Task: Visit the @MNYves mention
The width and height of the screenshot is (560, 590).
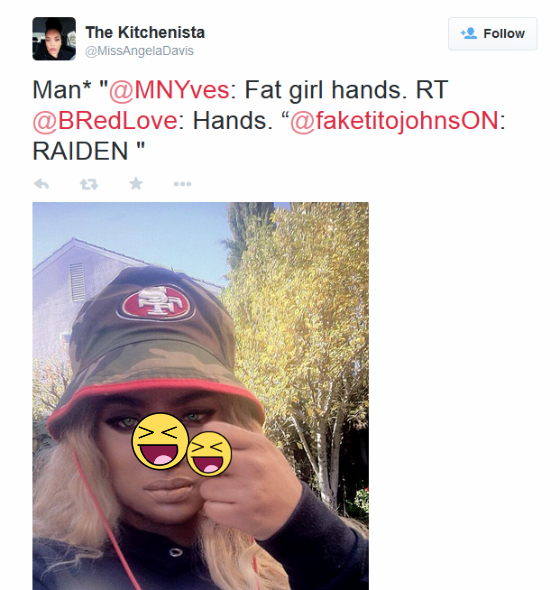Action: [x=169, y=90]
